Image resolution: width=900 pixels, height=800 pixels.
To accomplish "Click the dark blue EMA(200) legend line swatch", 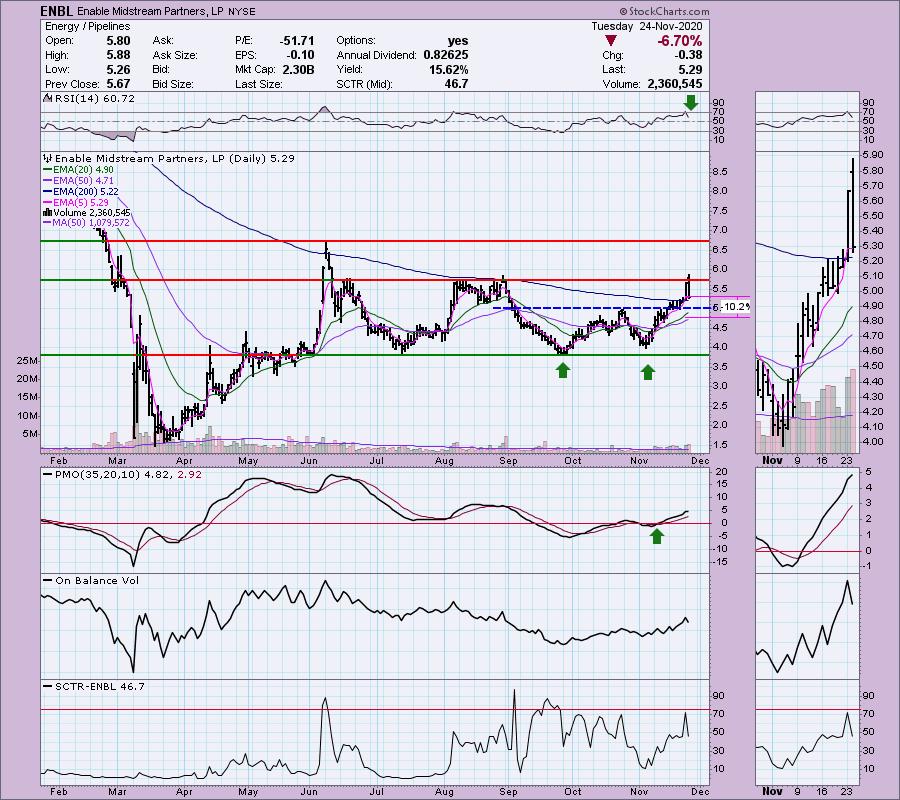I will [x=48, y=192].
